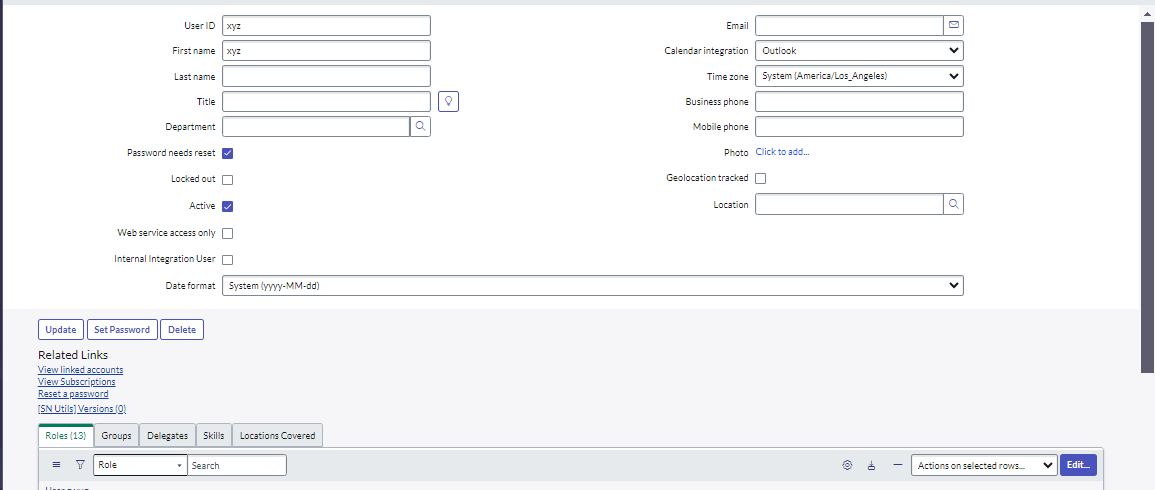The image size is (1155, 490).
Task: Open the Department lookup magnifier
Action: click(x=420, y=127)
